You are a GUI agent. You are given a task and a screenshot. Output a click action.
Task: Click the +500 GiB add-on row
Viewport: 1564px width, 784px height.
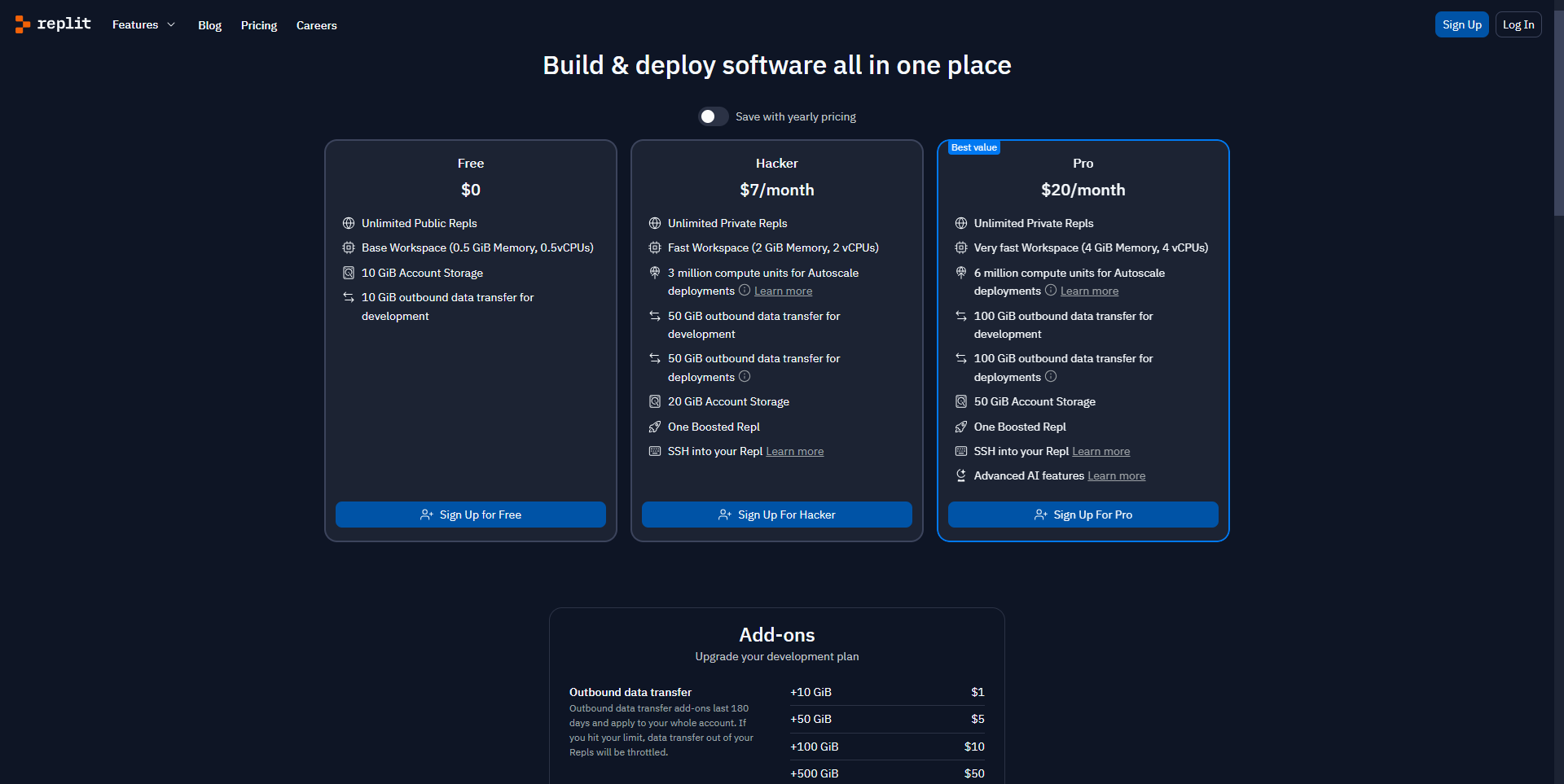pos(887,773)
